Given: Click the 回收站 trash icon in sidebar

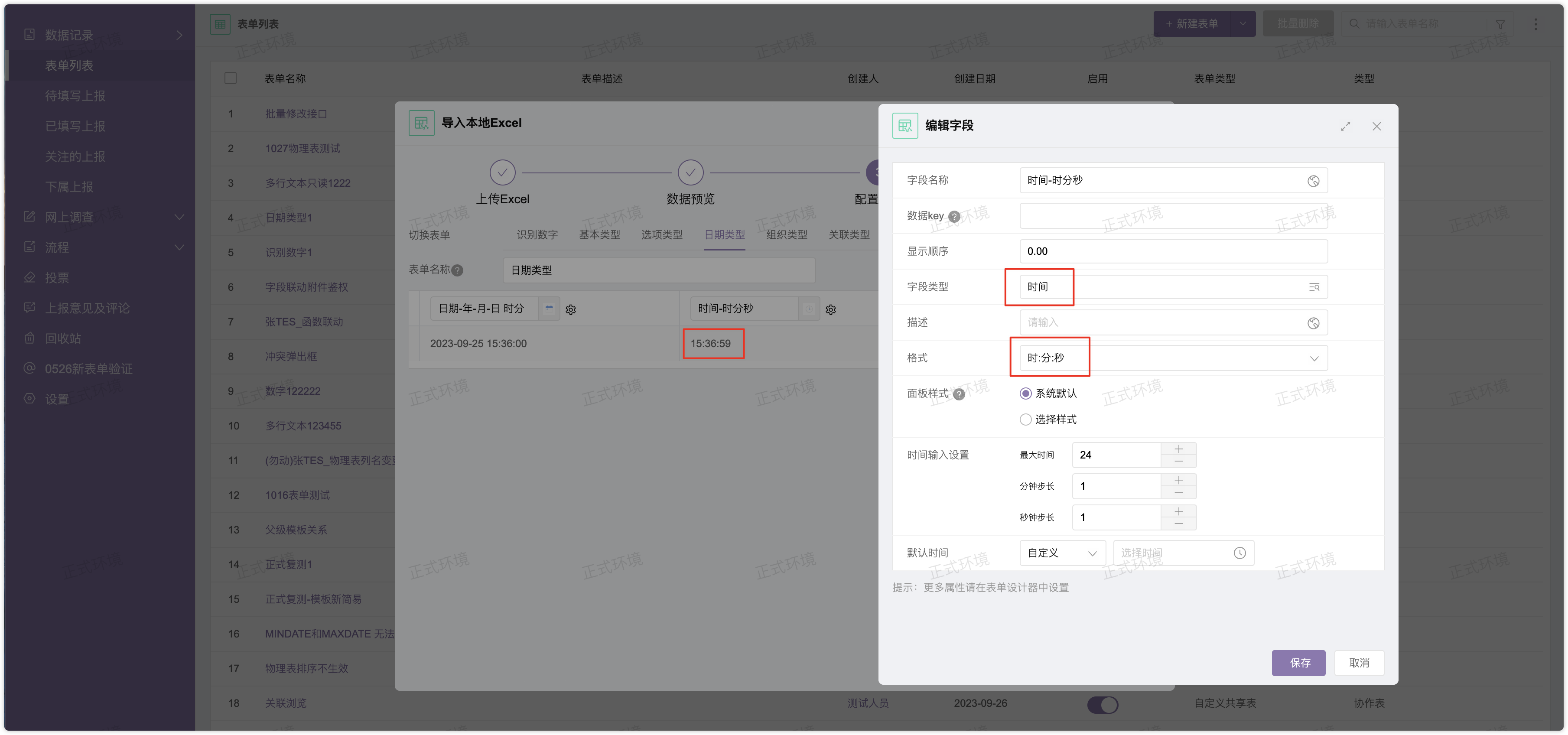Looking at the screenshot, I should [29, 338].
